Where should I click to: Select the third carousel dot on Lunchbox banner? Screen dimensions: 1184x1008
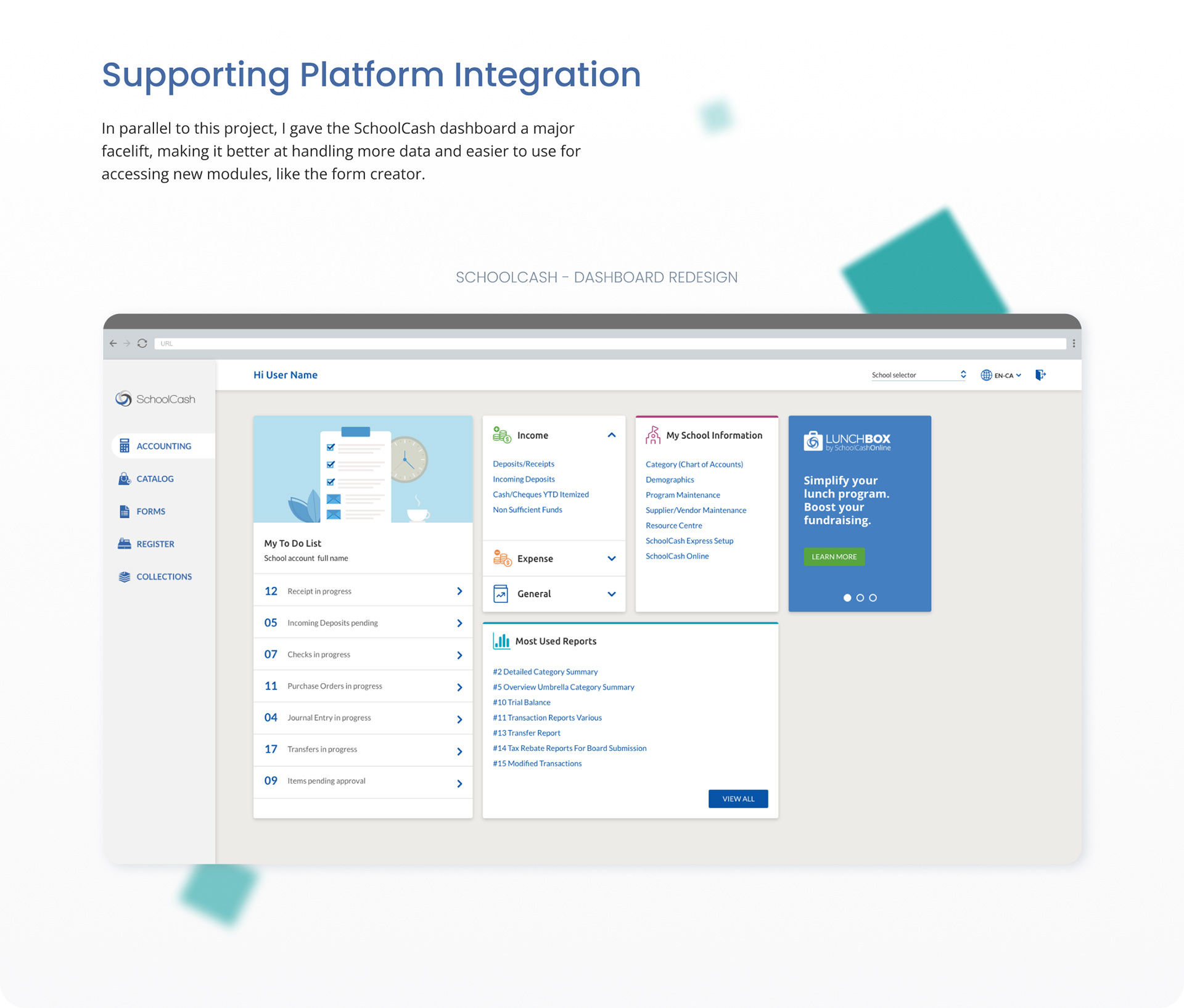point(873,597)
